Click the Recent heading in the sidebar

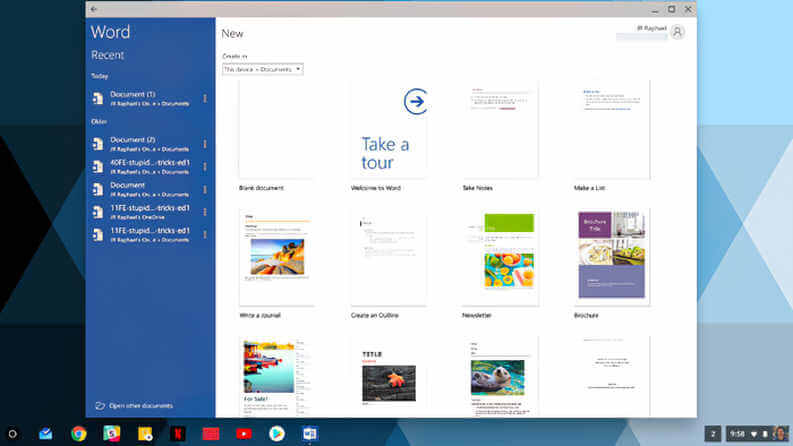[x=107, y=55]
